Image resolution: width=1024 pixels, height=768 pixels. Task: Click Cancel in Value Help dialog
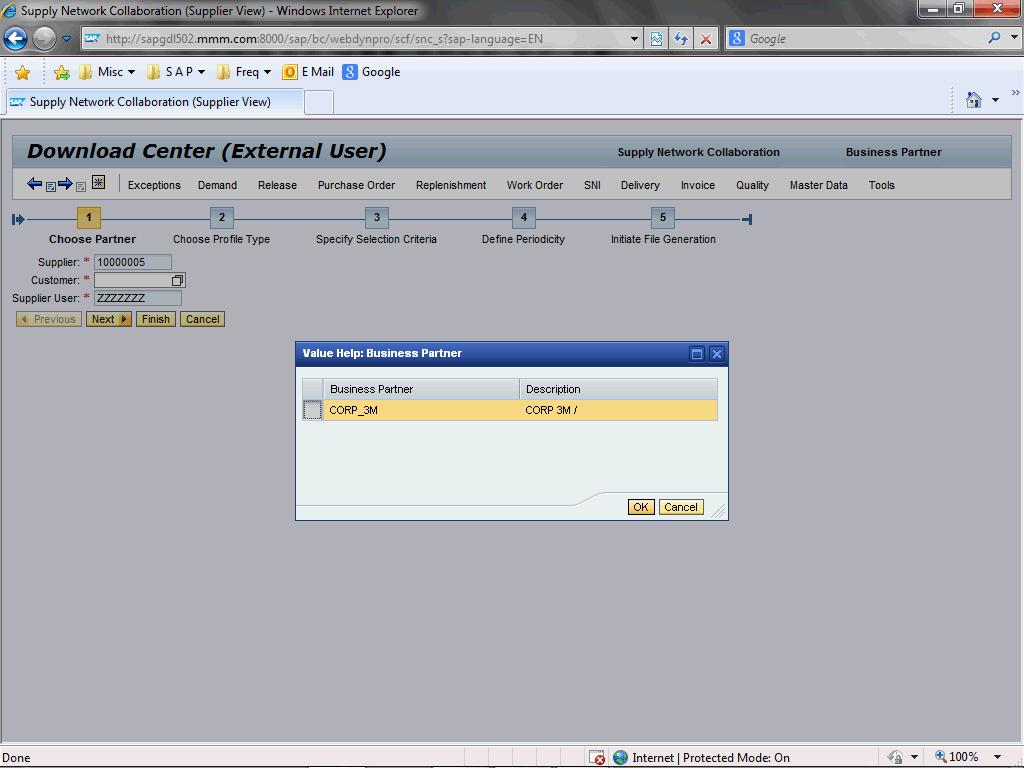click(680, 507)
